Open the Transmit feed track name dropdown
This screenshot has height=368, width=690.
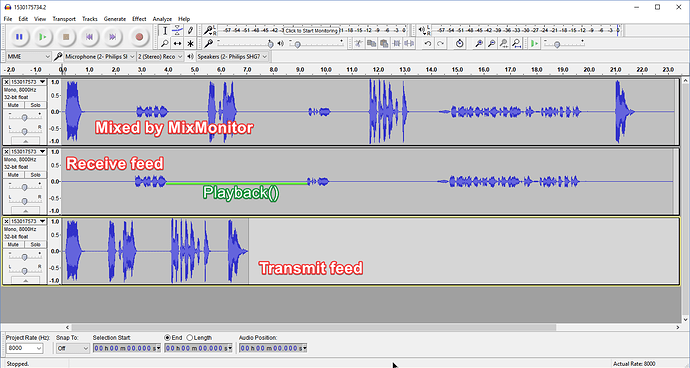click(x=29, y=221)
